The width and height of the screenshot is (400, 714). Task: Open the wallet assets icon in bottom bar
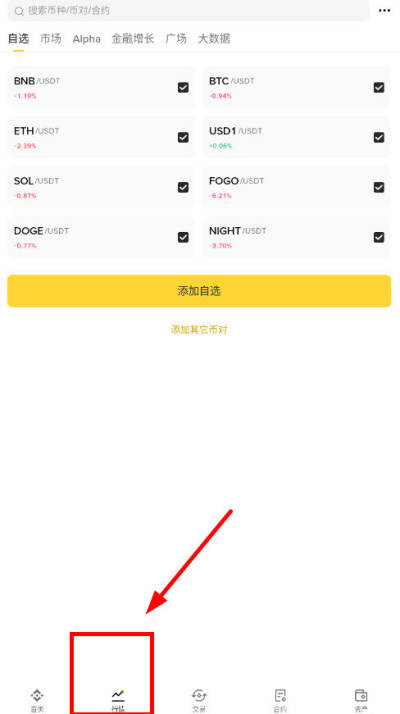(x=361, y=695)
